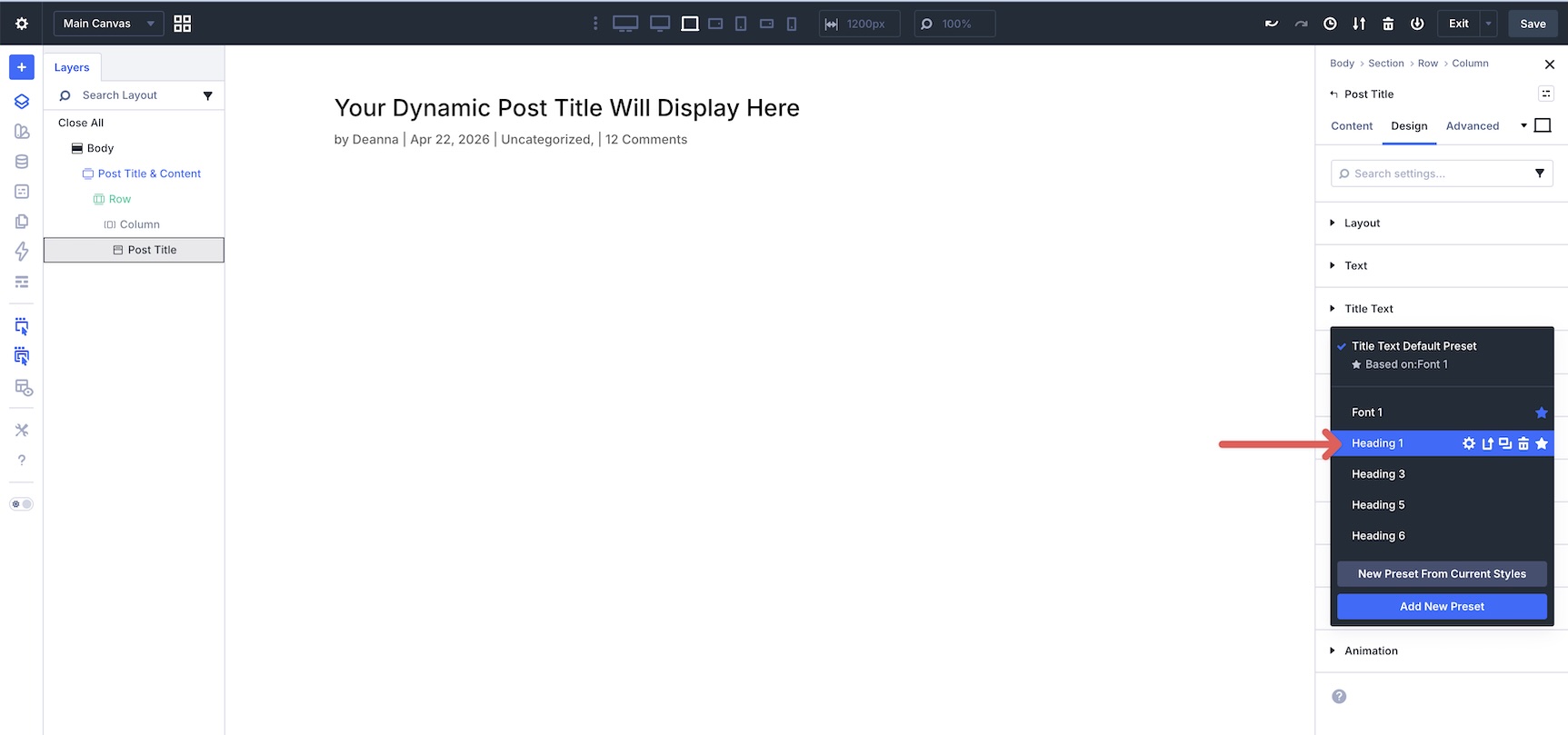Open portability import/export arrows icon

pyautogui.click(x=1359, y=24)
